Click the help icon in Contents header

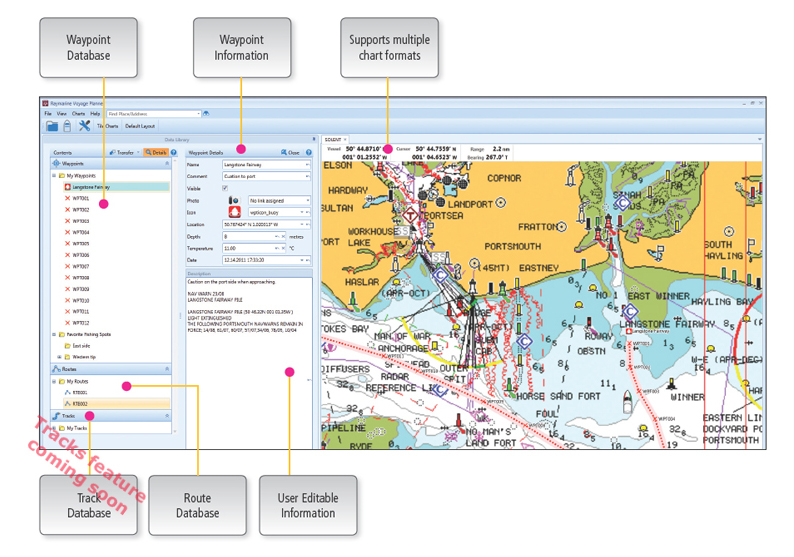pos(174,152)
